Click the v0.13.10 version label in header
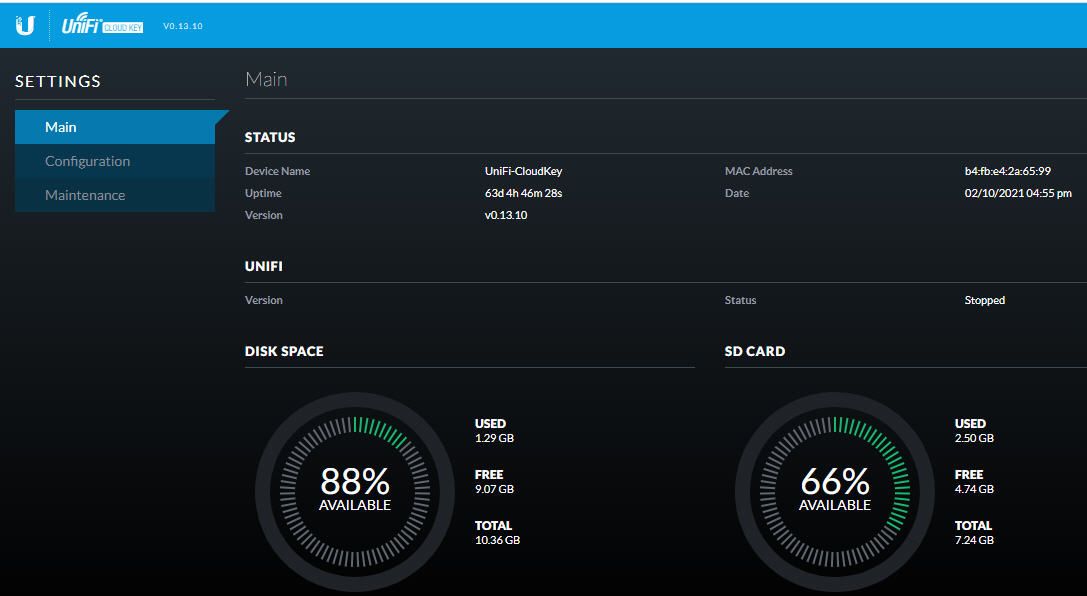The image size is (1087, 596). point(183,26)
